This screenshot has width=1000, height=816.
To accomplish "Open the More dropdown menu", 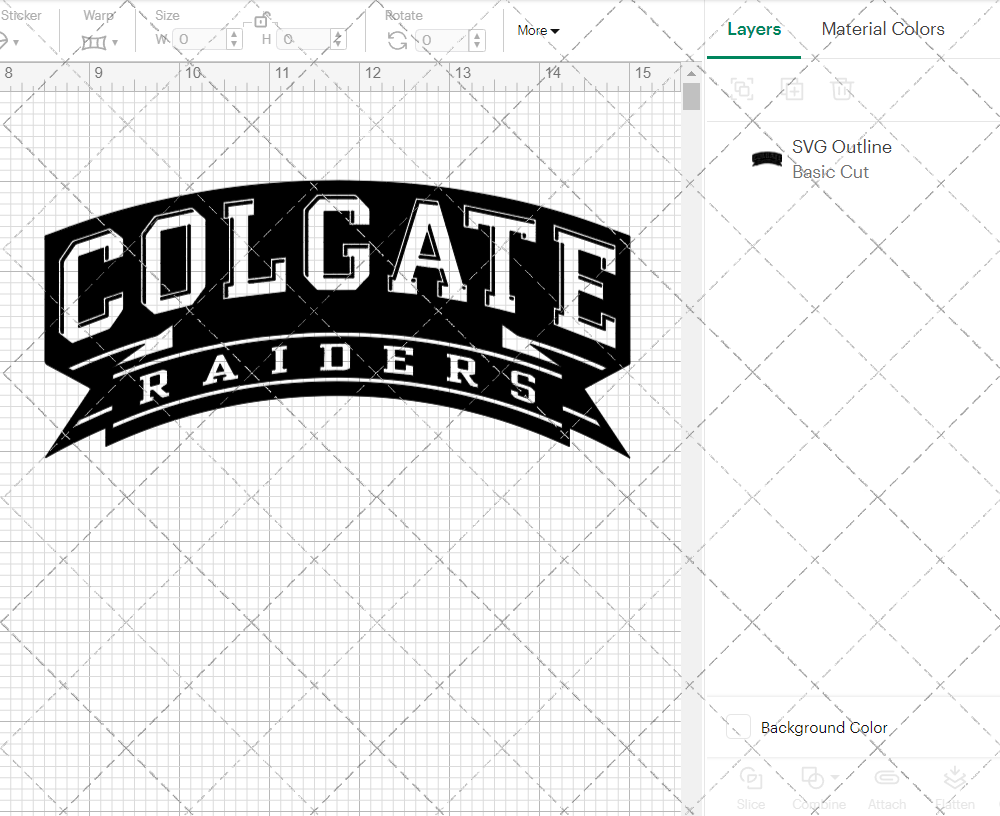I will click(x=538, y=30).
